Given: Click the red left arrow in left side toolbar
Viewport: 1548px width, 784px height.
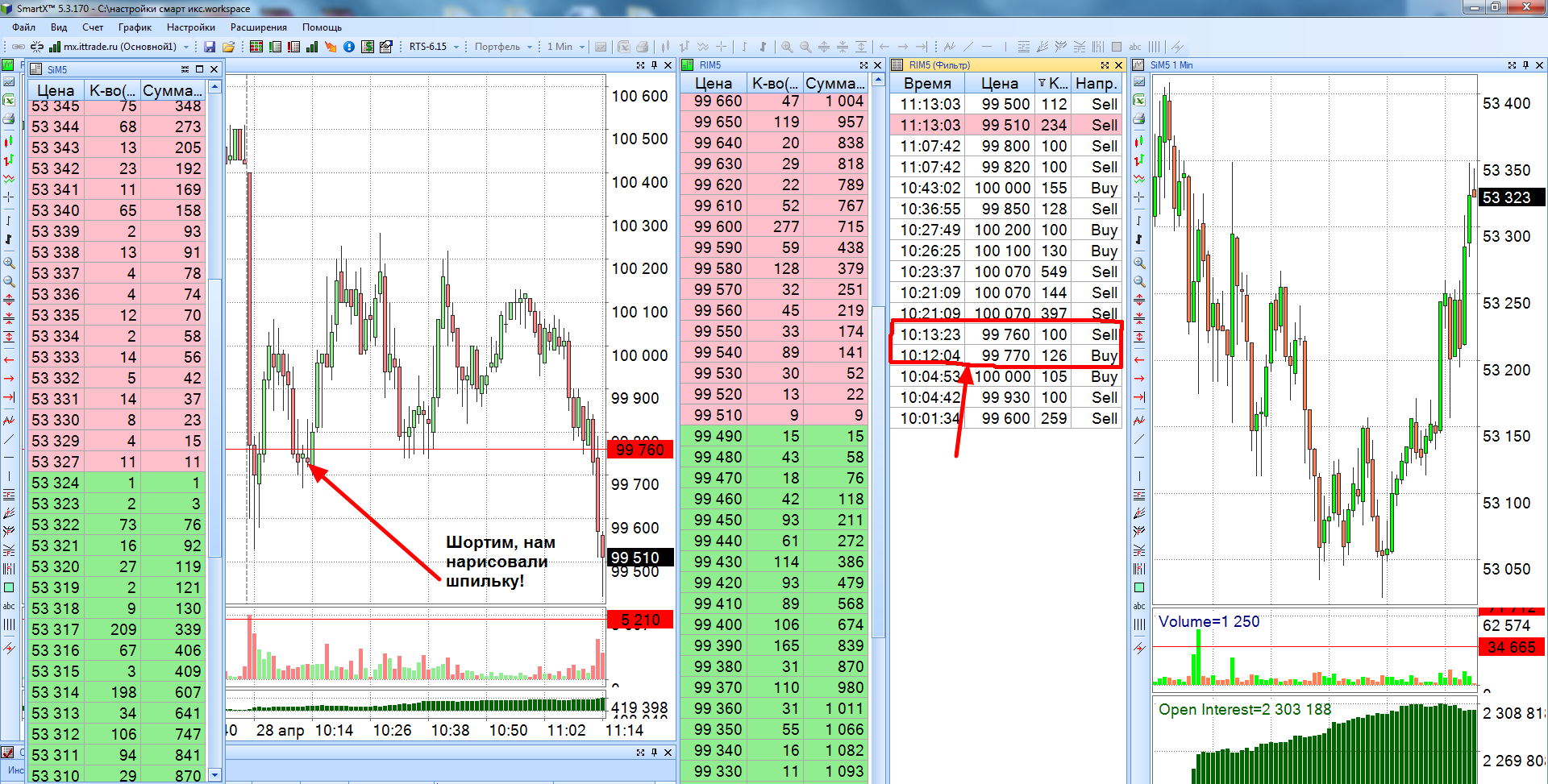Looking at the screenshot, I should (9, 359).
